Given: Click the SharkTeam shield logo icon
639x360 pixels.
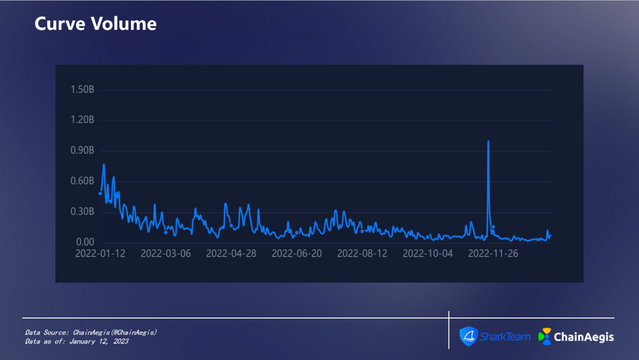Looking at the screenshot, I should point(469,336).
